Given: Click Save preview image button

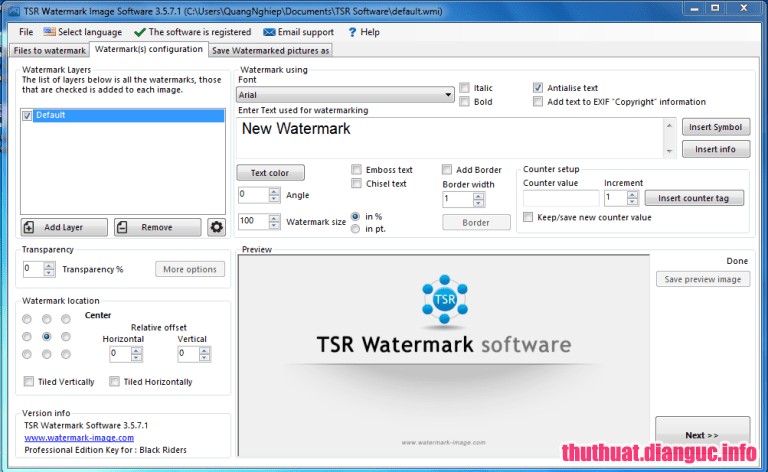Looking at the screenshot, I should [x=703, y=279].
